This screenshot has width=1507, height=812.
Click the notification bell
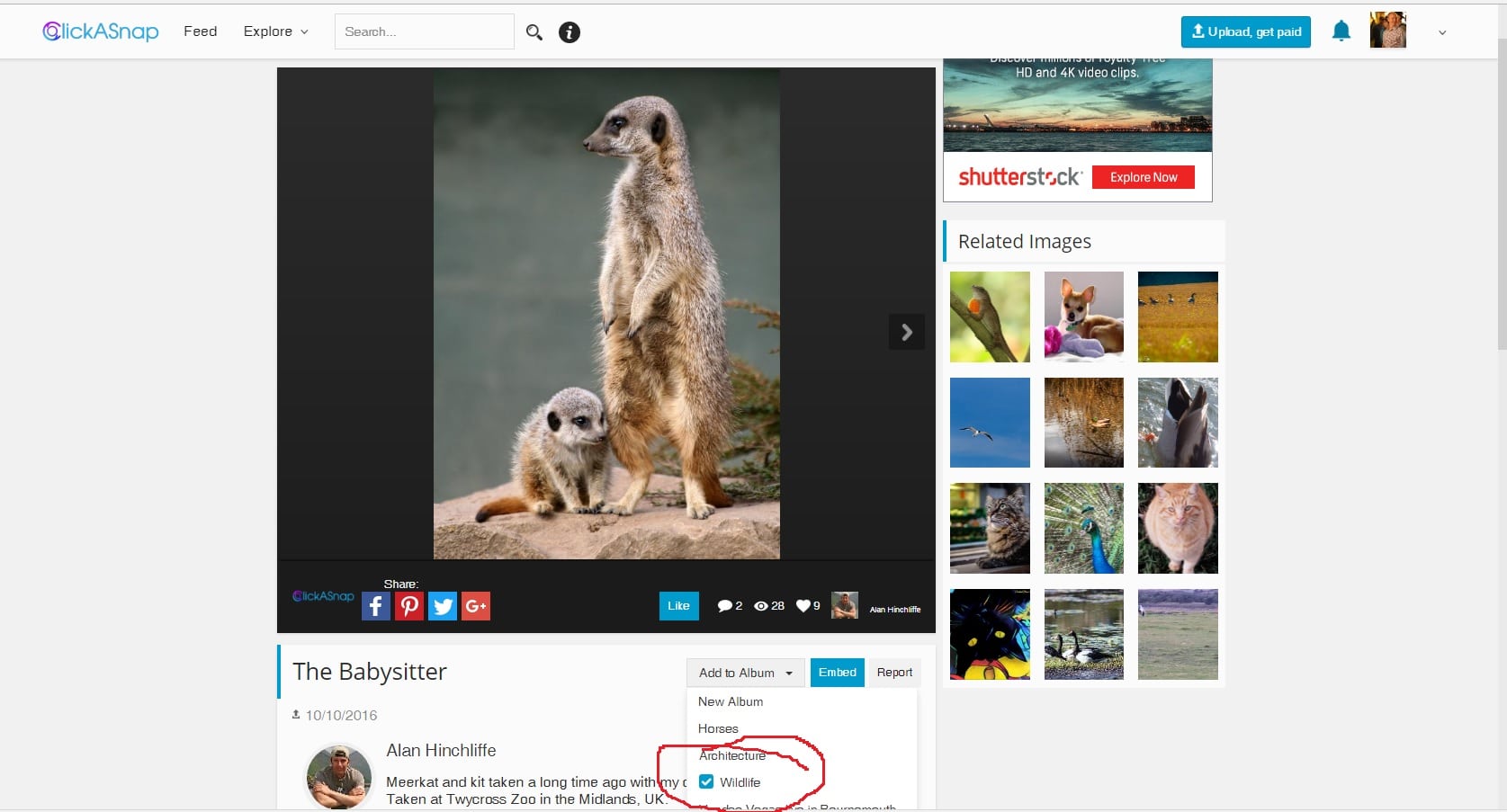pyautogui.click(x=1341, y=30)
